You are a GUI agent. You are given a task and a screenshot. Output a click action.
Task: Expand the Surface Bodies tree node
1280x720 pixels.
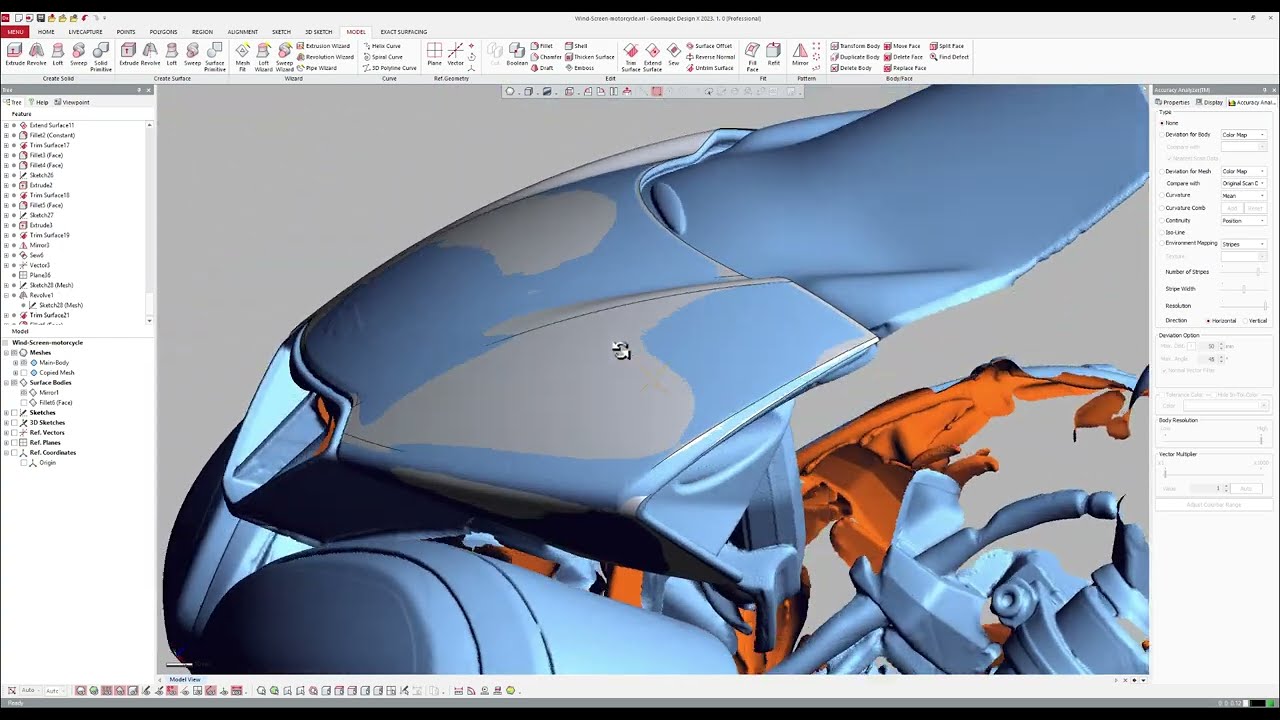(6, 382)
